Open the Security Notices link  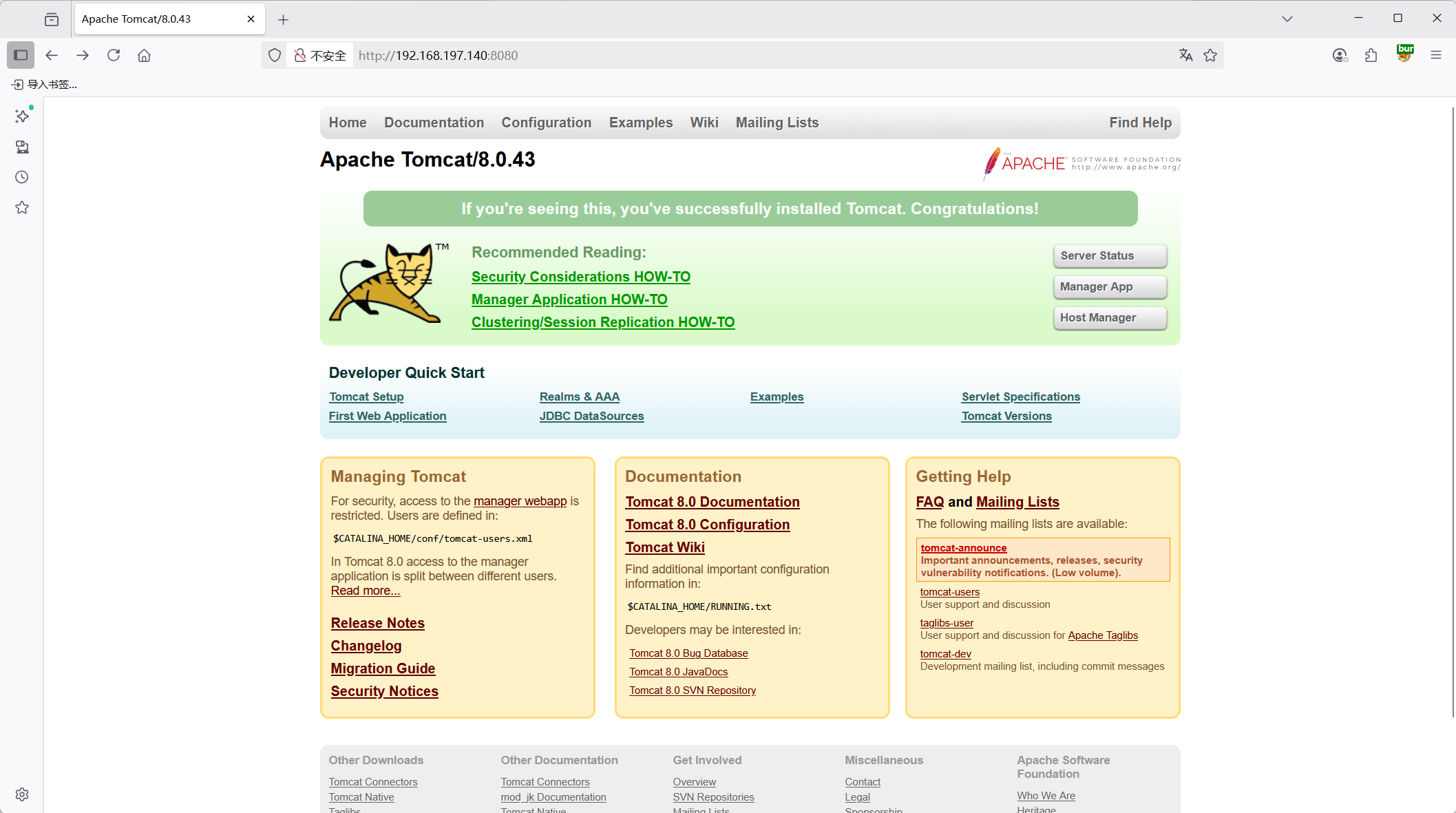point(384,691)
